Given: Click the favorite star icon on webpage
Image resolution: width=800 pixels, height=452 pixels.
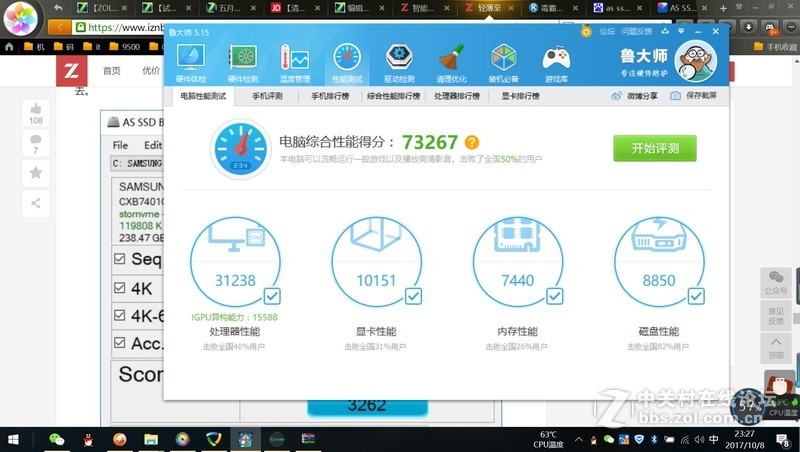Looking at the screenshot, I should click(36, 173).
